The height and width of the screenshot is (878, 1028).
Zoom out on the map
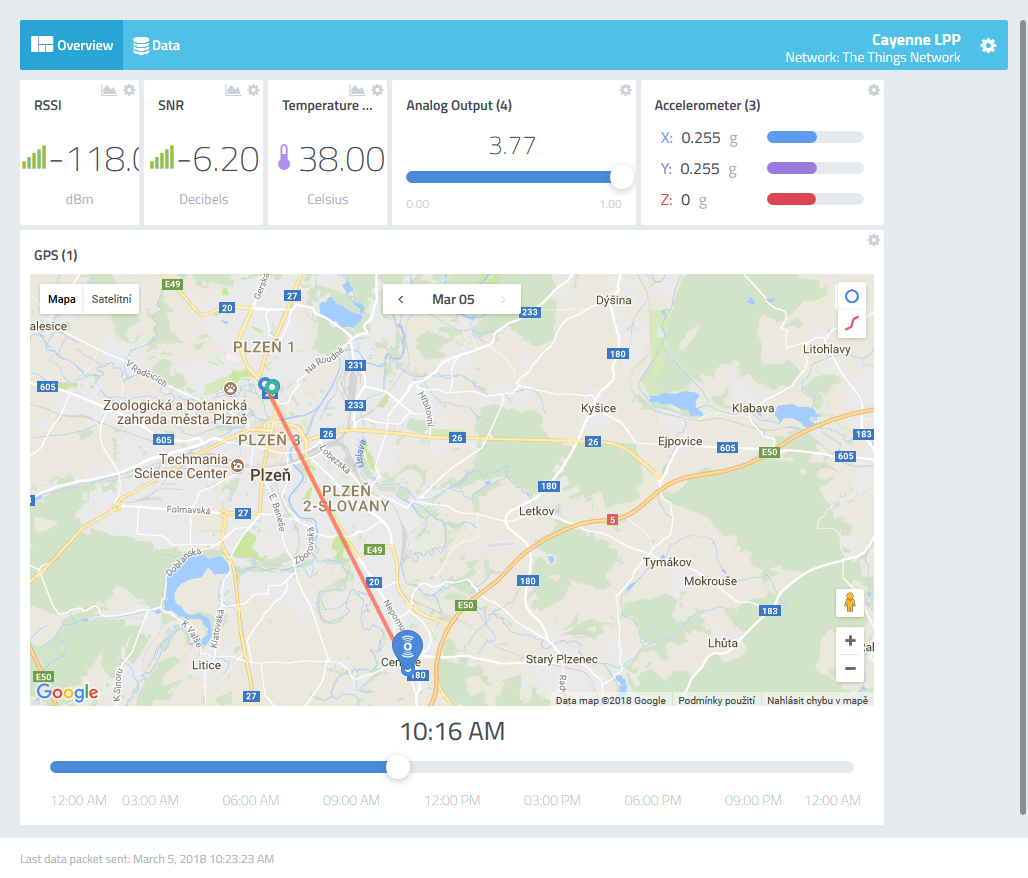tap(850, 668)
